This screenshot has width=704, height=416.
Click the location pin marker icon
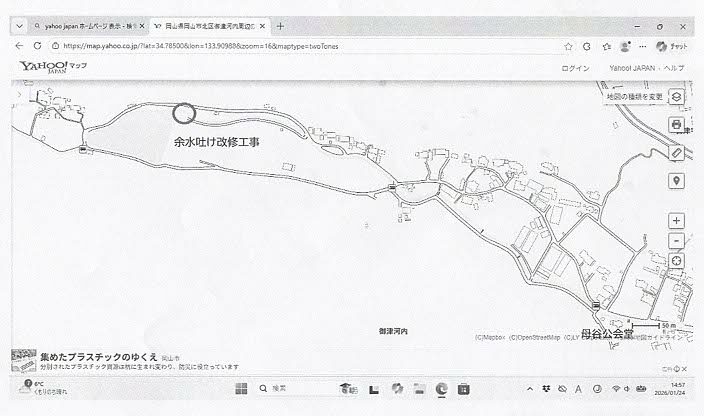pos(677,181)
